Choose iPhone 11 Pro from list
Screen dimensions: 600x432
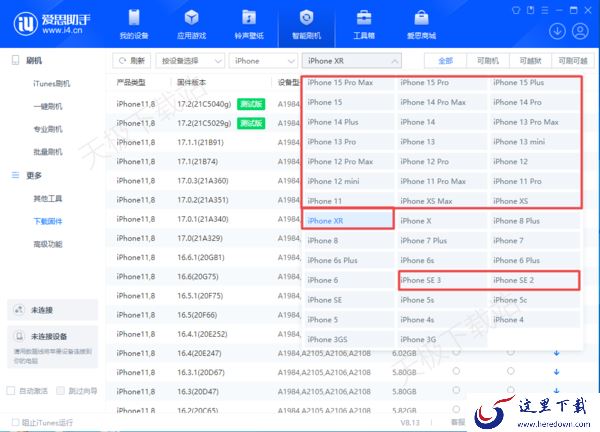pyautogui.click(x=535, y=181)
